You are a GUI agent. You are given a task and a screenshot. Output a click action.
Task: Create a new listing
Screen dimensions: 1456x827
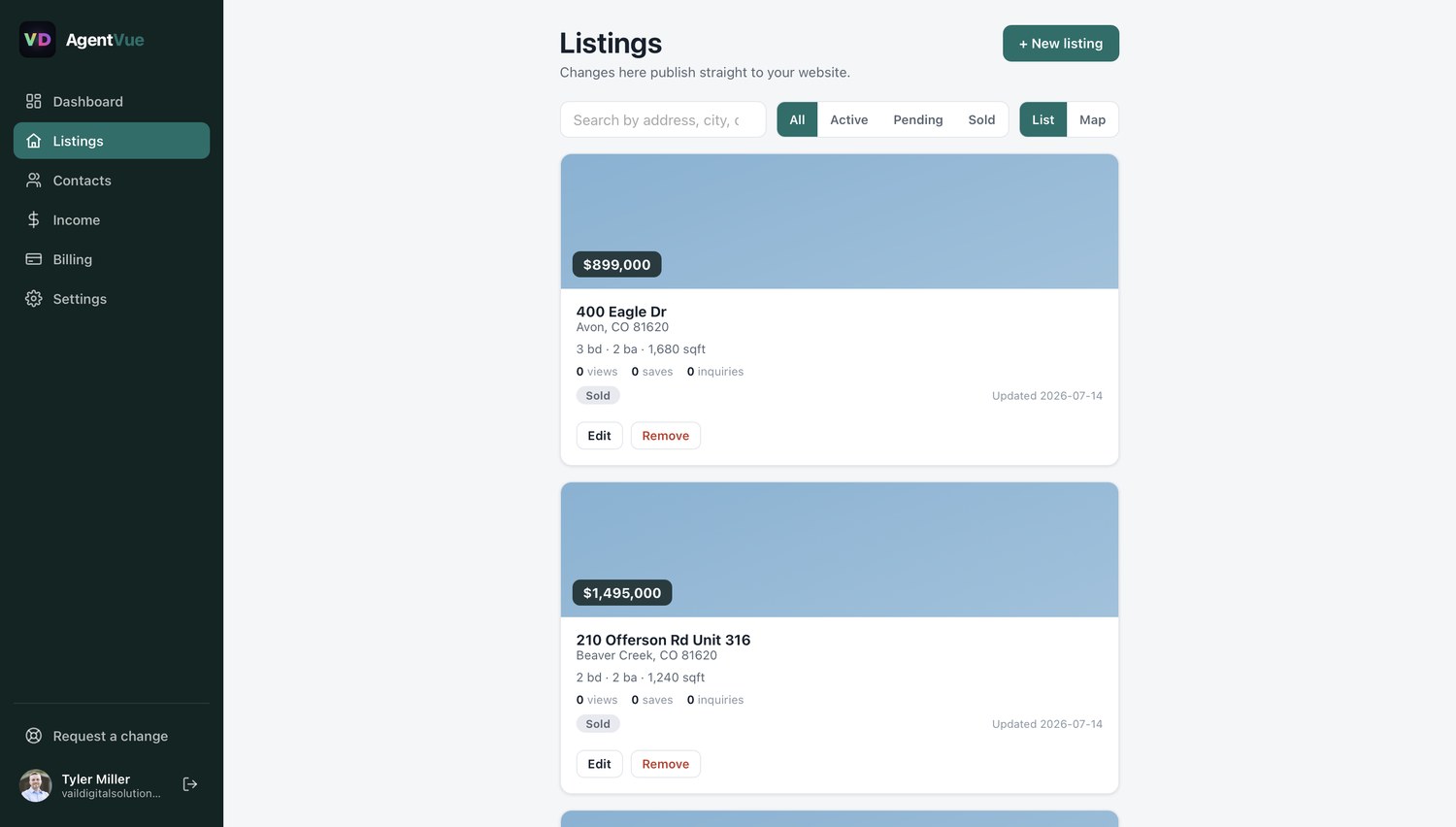1061,44
